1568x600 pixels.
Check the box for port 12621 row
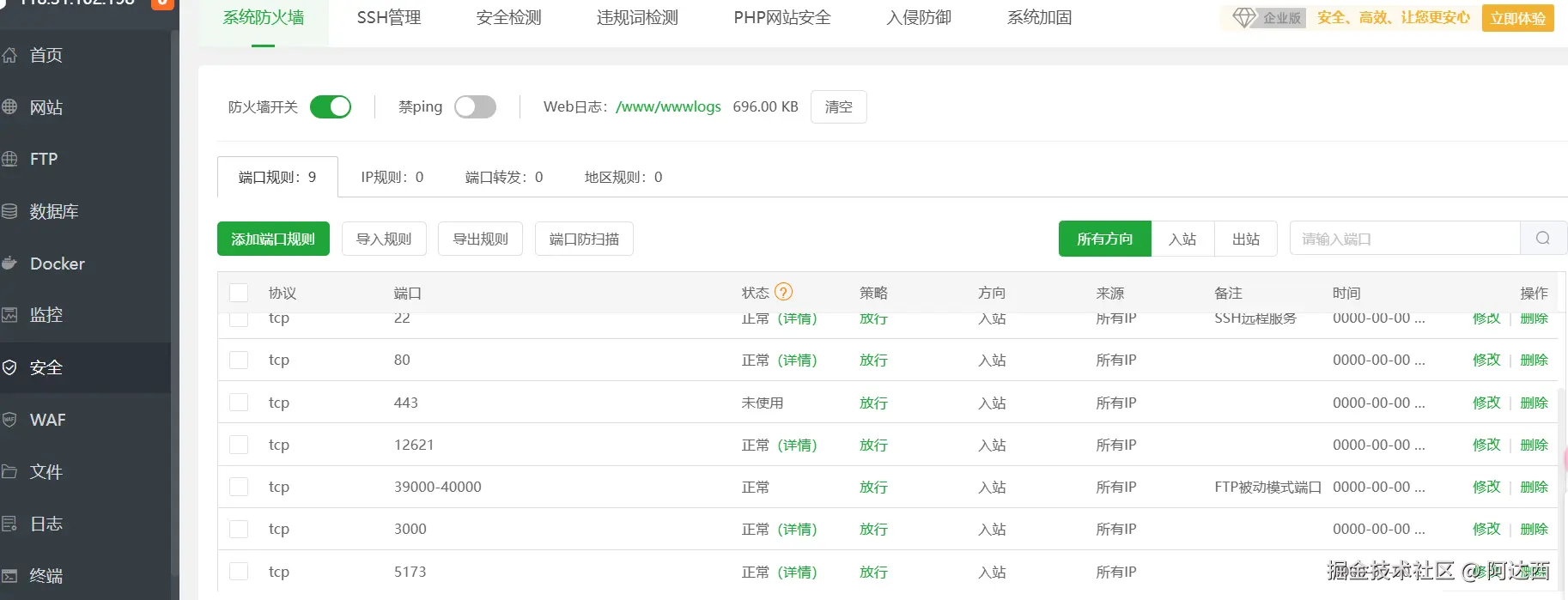239,445
